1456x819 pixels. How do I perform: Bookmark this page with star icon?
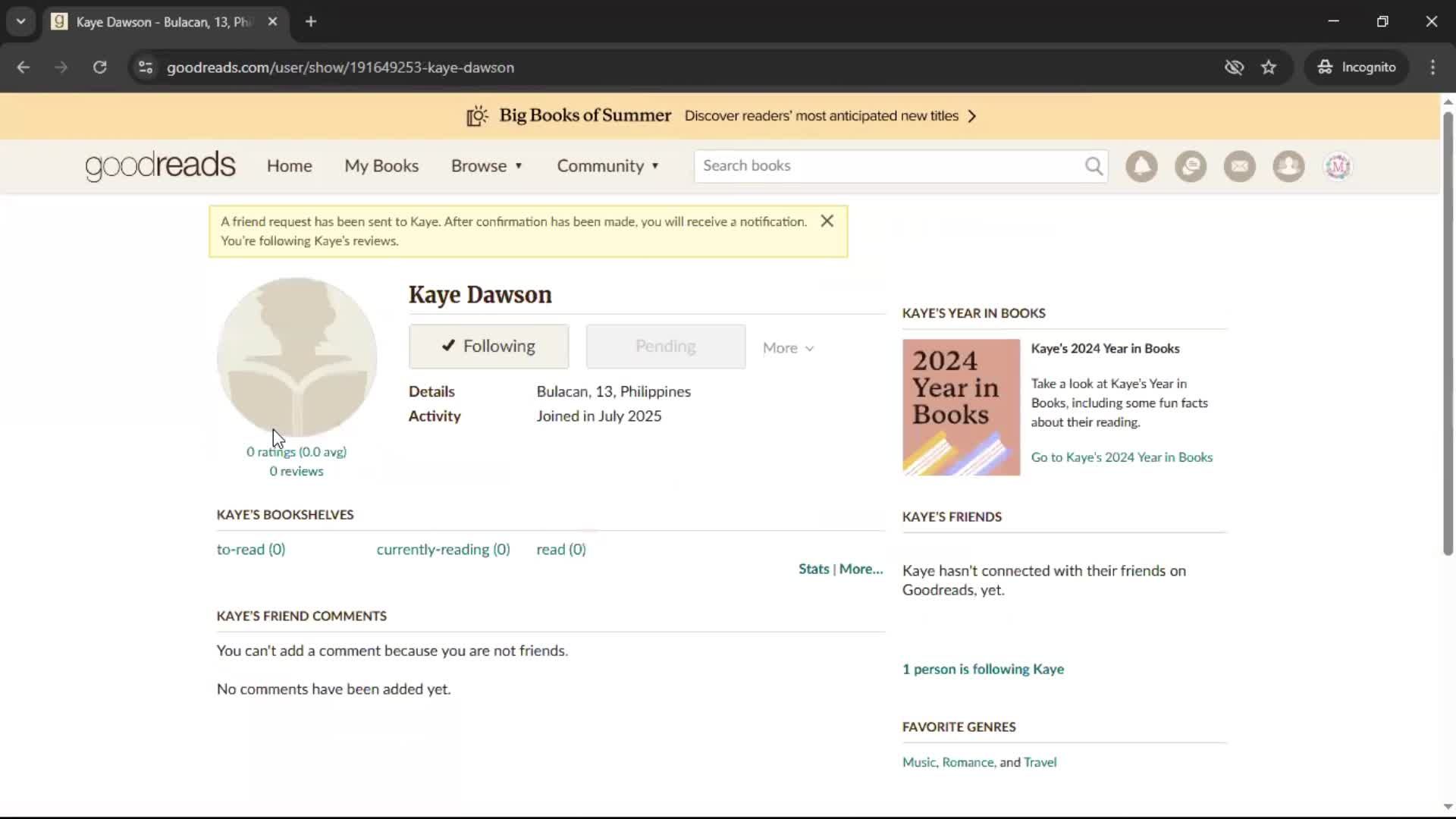click(1269, 67)
